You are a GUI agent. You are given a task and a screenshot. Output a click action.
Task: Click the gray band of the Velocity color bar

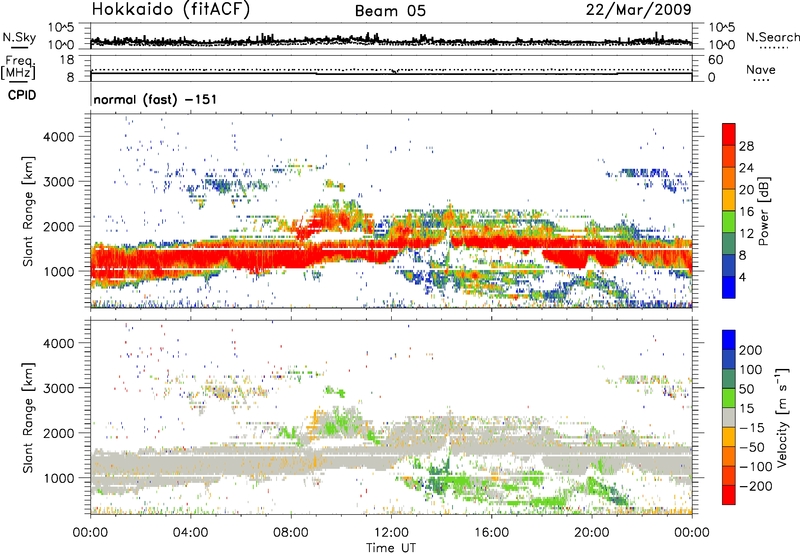coord(729,417)
